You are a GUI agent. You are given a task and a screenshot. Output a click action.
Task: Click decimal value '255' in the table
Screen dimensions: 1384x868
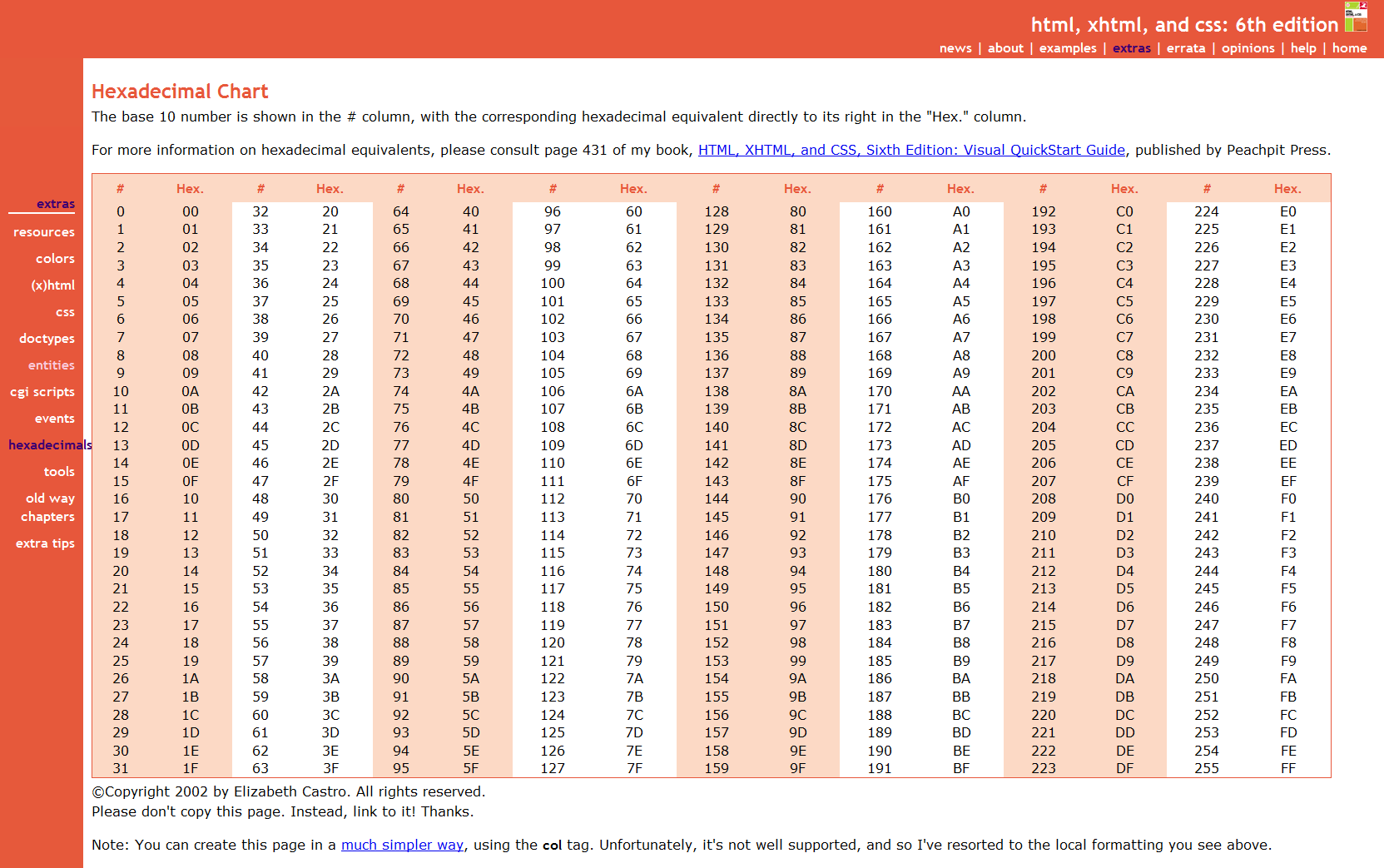pyautogui.click(x=1207, y=768)
